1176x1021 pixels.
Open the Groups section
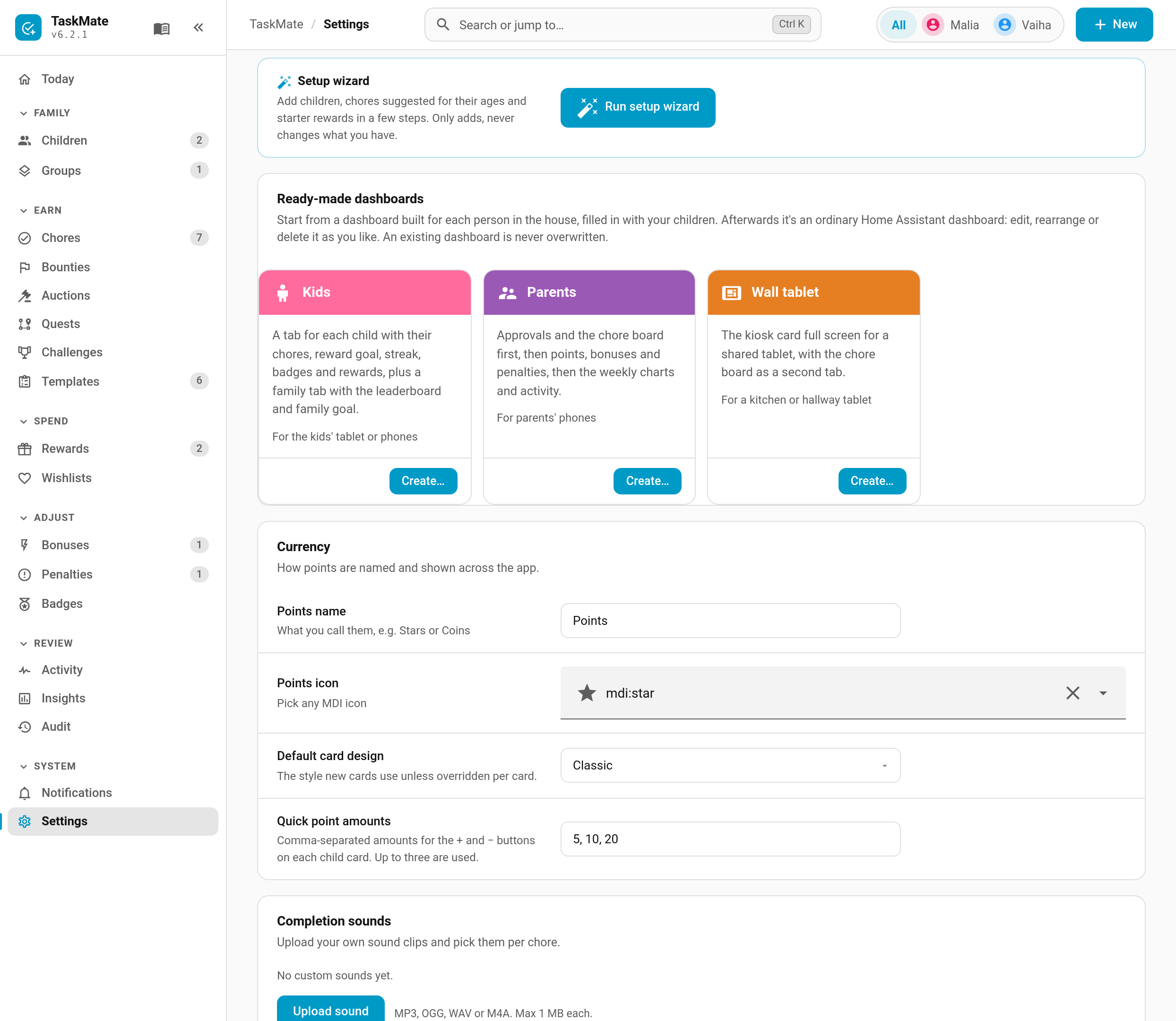point(113,170)
